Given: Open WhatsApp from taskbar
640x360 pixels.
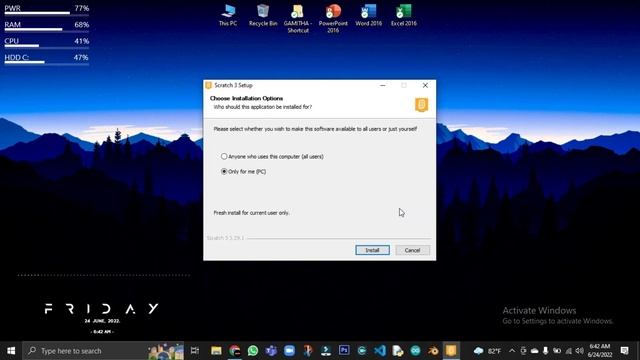Looking at the screenshot, I should [253, 351].
